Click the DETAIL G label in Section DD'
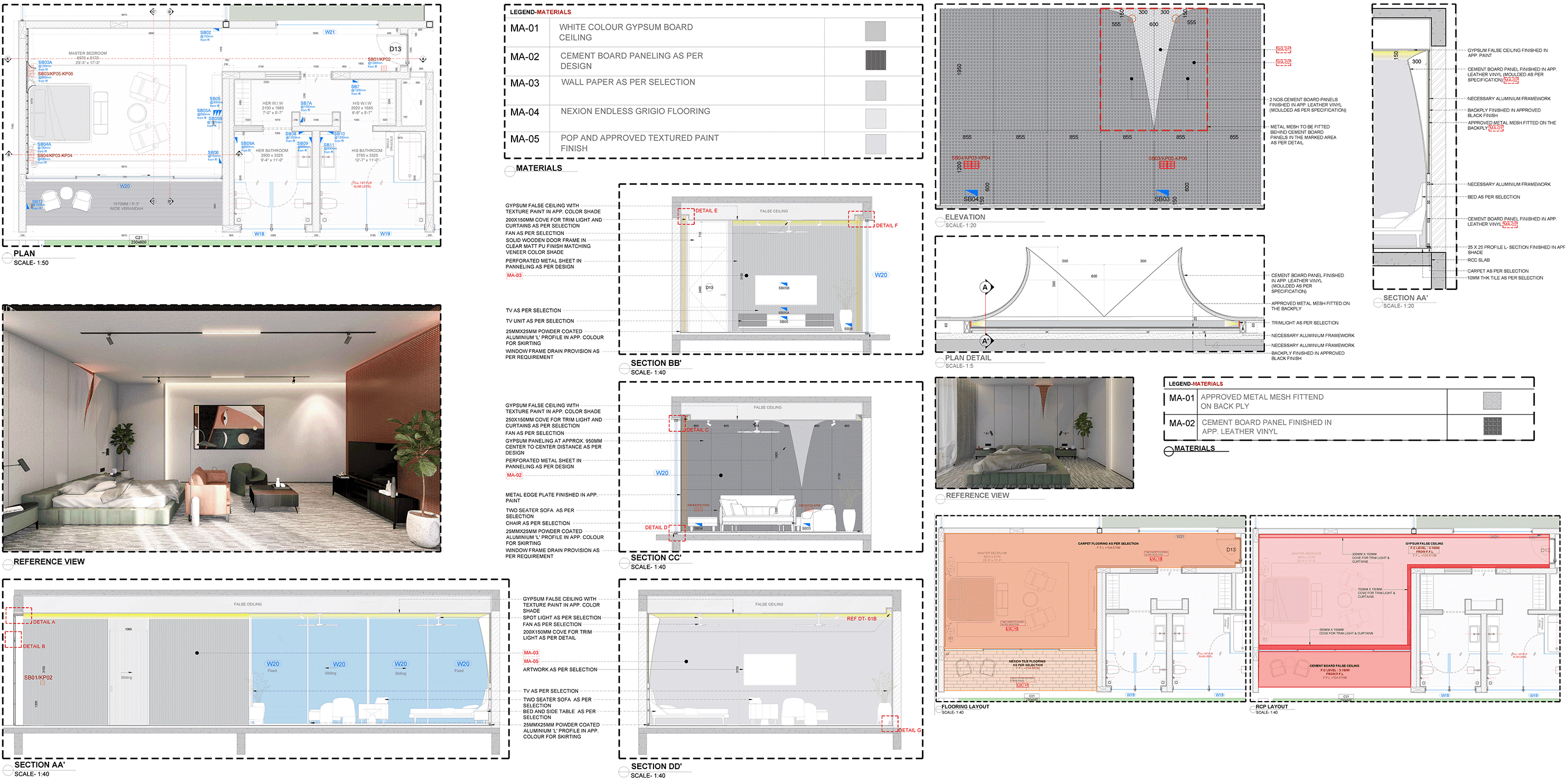The image size is (1568, 784). [910, 731]
